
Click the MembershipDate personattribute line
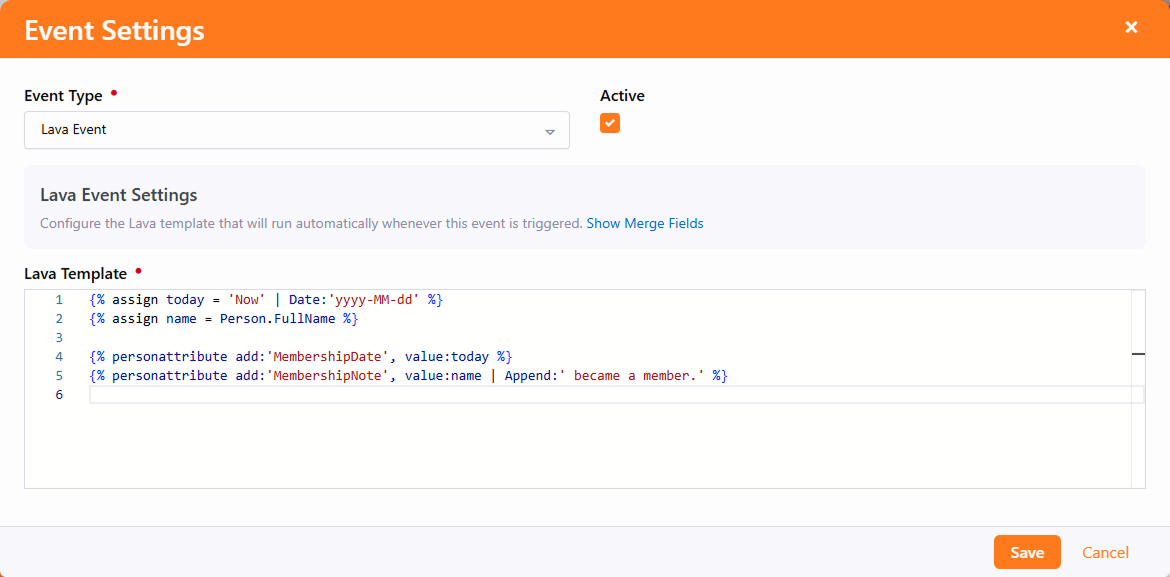click(300, 357)
